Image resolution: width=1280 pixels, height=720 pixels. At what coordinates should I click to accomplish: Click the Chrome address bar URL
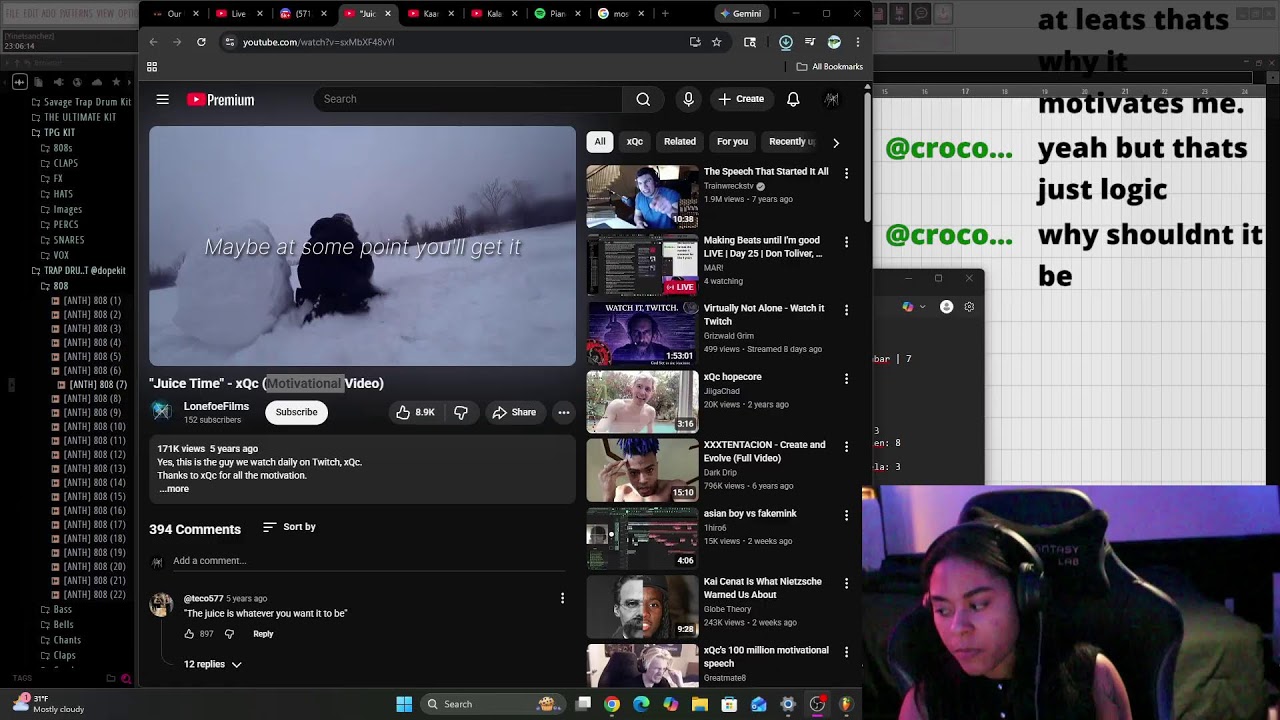click(318, 42)
